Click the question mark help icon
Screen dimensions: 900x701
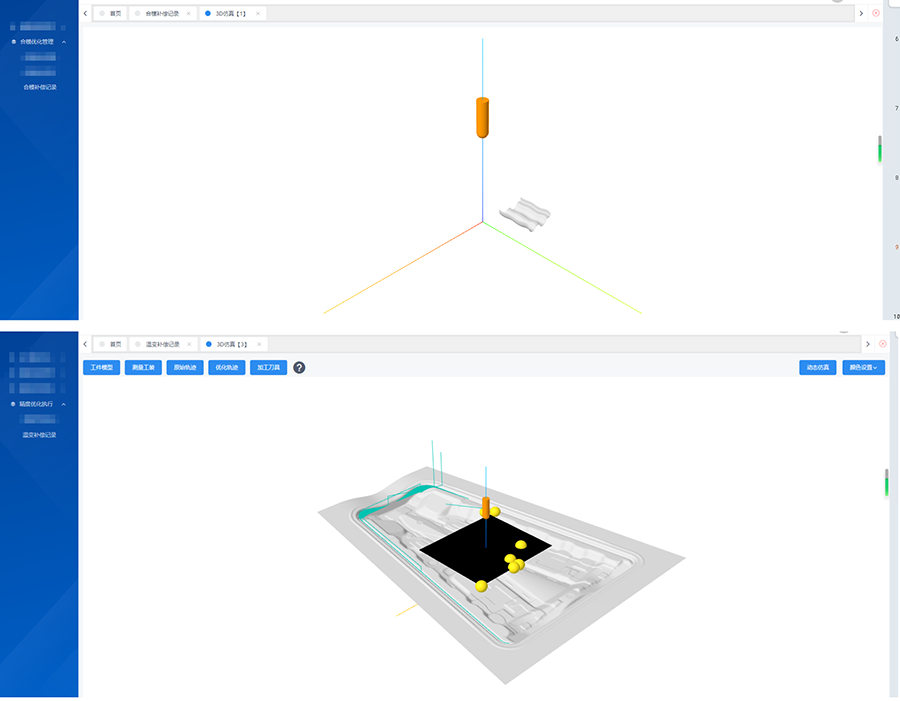pyautogui.click(x=299, y=368)
